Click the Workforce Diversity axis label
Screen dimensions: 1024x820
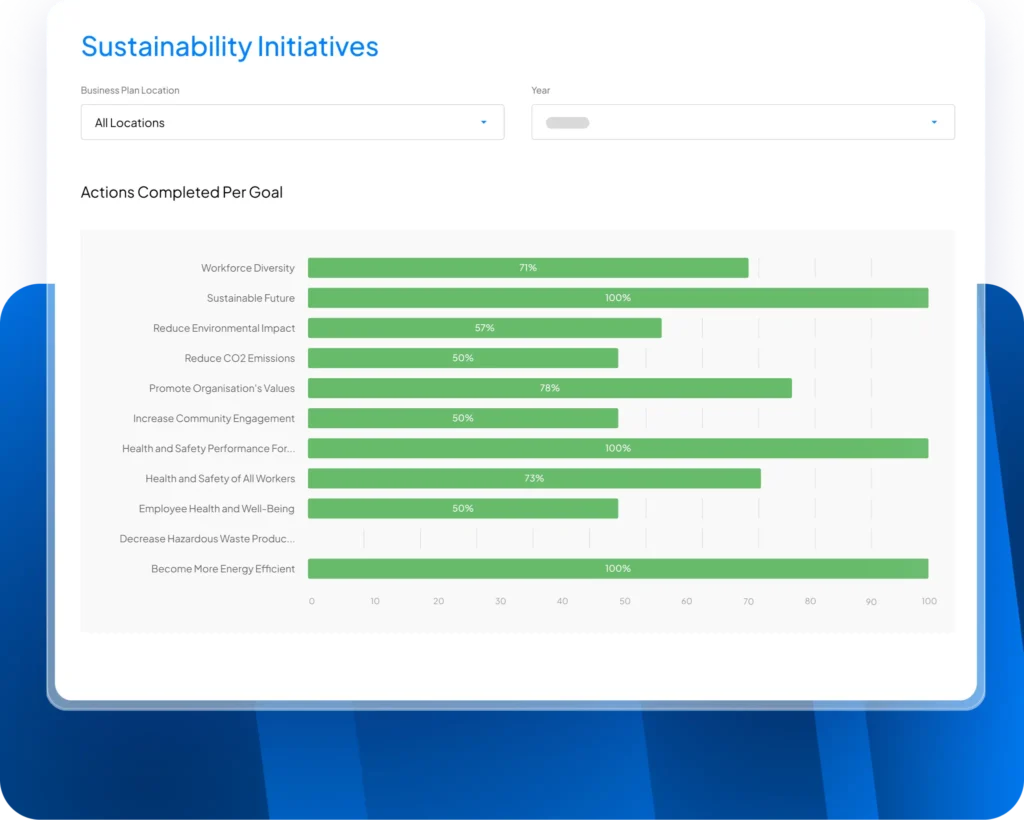point(247,268)
